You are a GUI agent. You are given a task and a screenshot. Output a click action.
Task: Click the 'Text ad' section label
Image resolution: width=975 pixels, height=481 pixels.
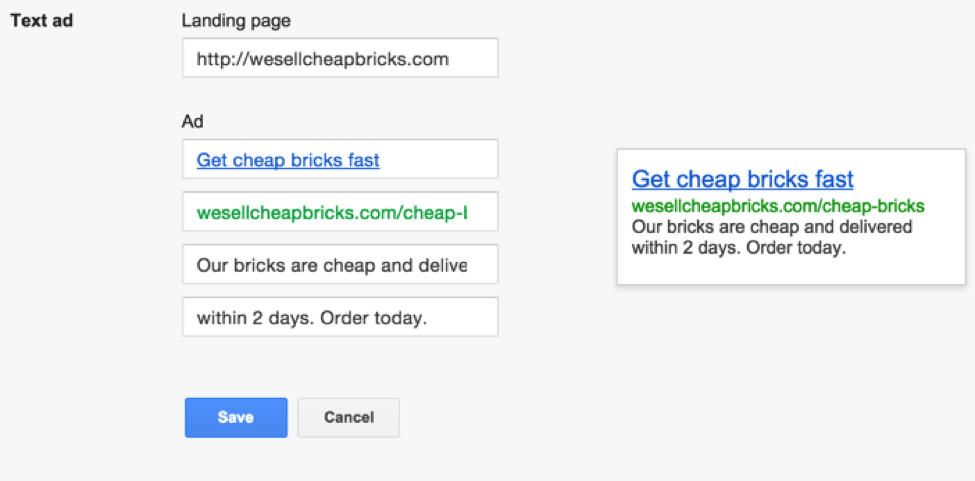[x=42, y=21]
